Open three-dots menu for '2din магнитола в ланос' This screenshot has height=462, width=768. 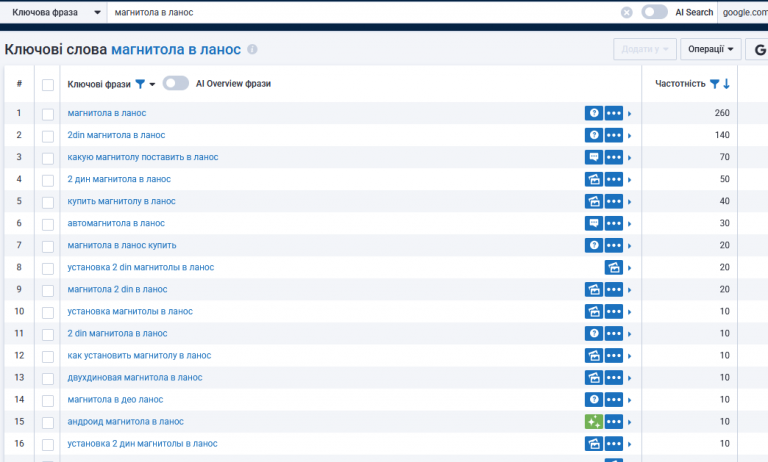(614, 135)
